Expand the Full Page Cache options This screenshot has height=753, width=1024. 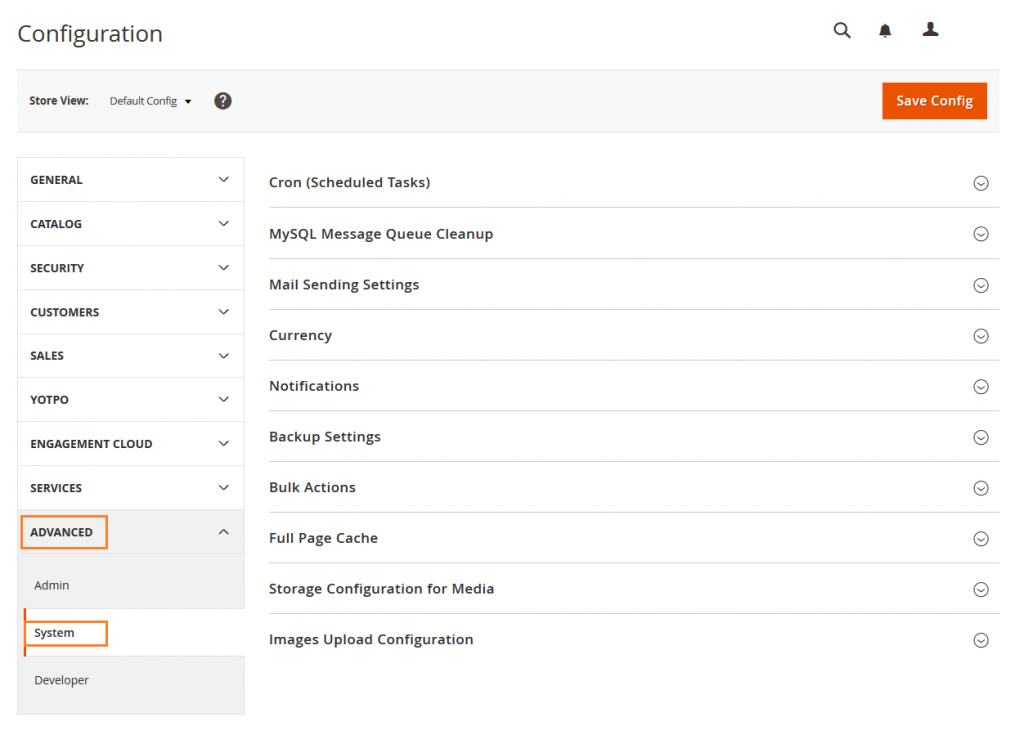tap(981, 538)
